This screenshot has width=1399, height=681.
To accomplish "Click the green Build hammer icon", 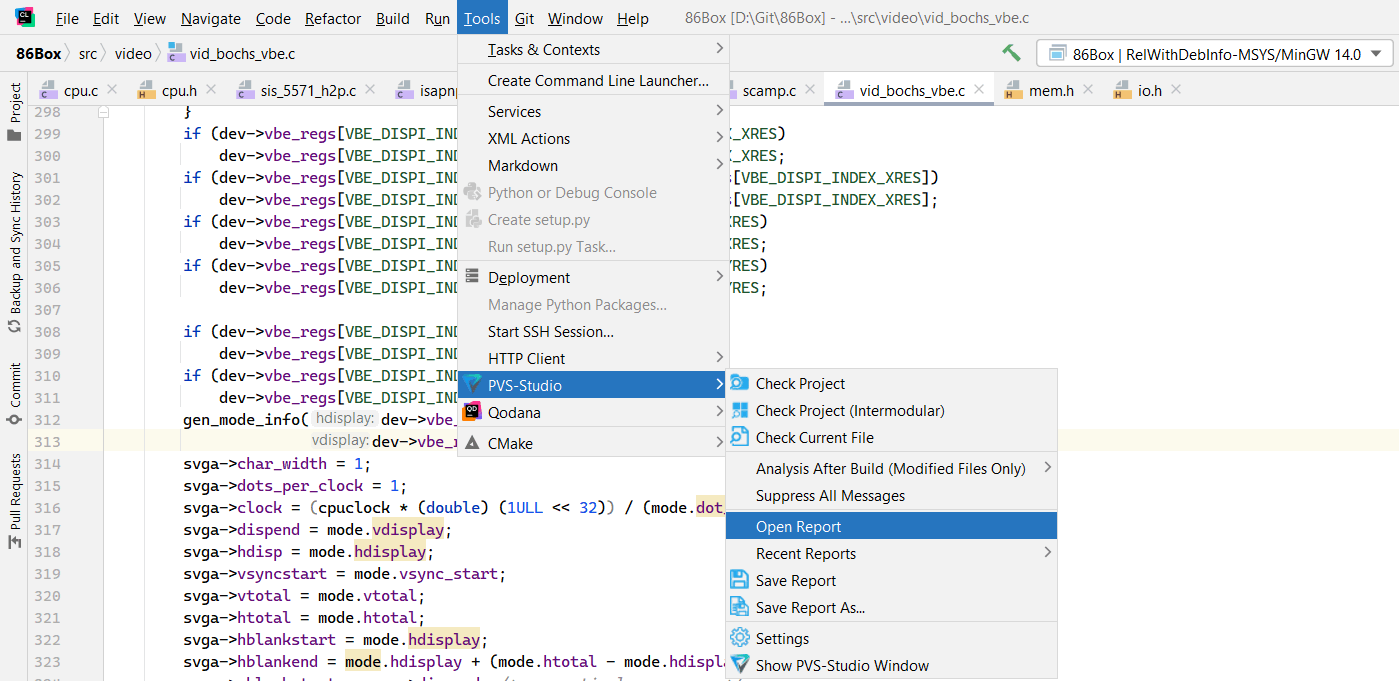I will point(1011,53).
